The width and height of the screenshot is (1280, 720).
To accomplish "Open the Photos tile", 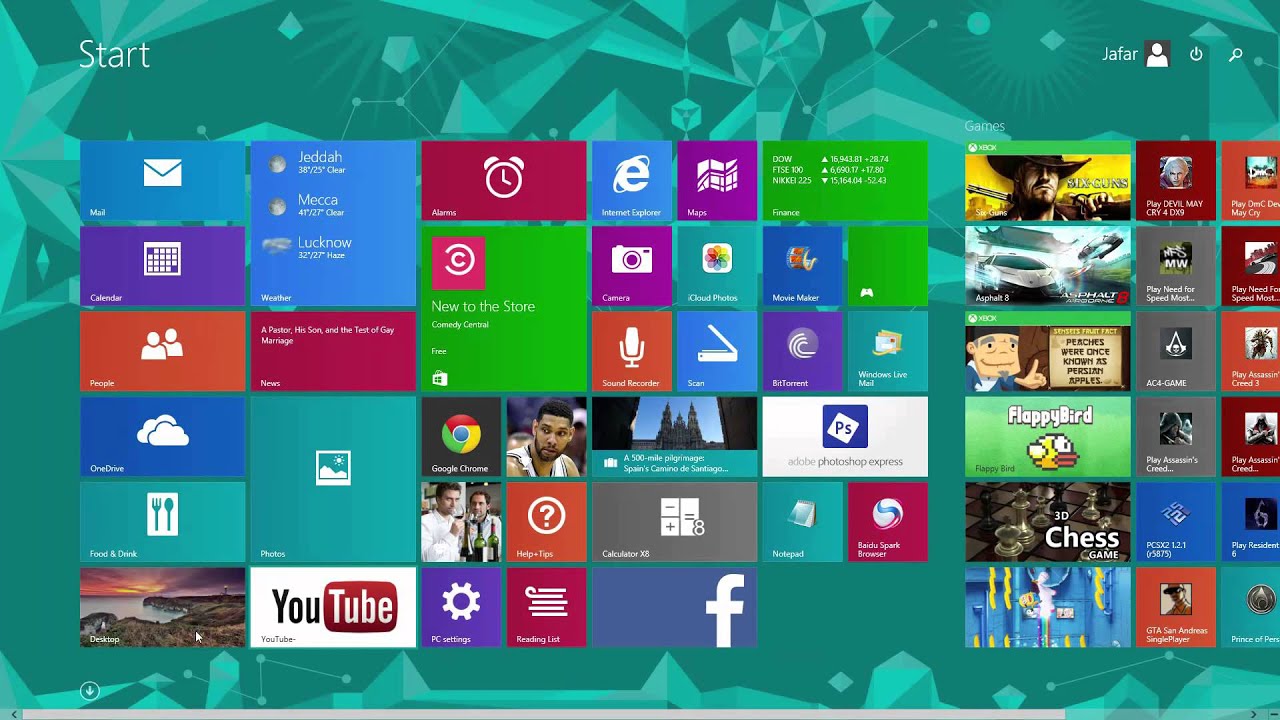I will click(x=333, y=479).
